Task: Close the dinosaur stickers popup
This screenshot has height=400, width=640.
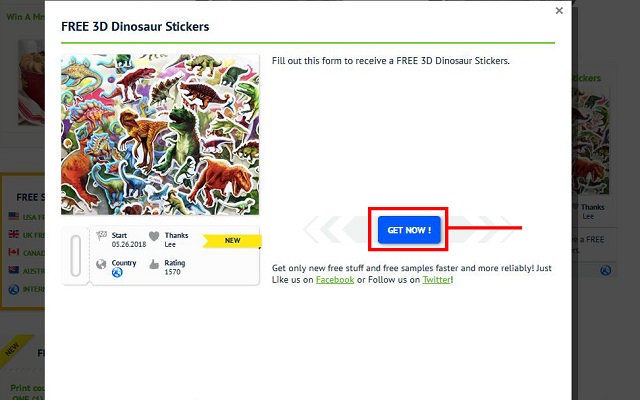Action: (559, 11)
